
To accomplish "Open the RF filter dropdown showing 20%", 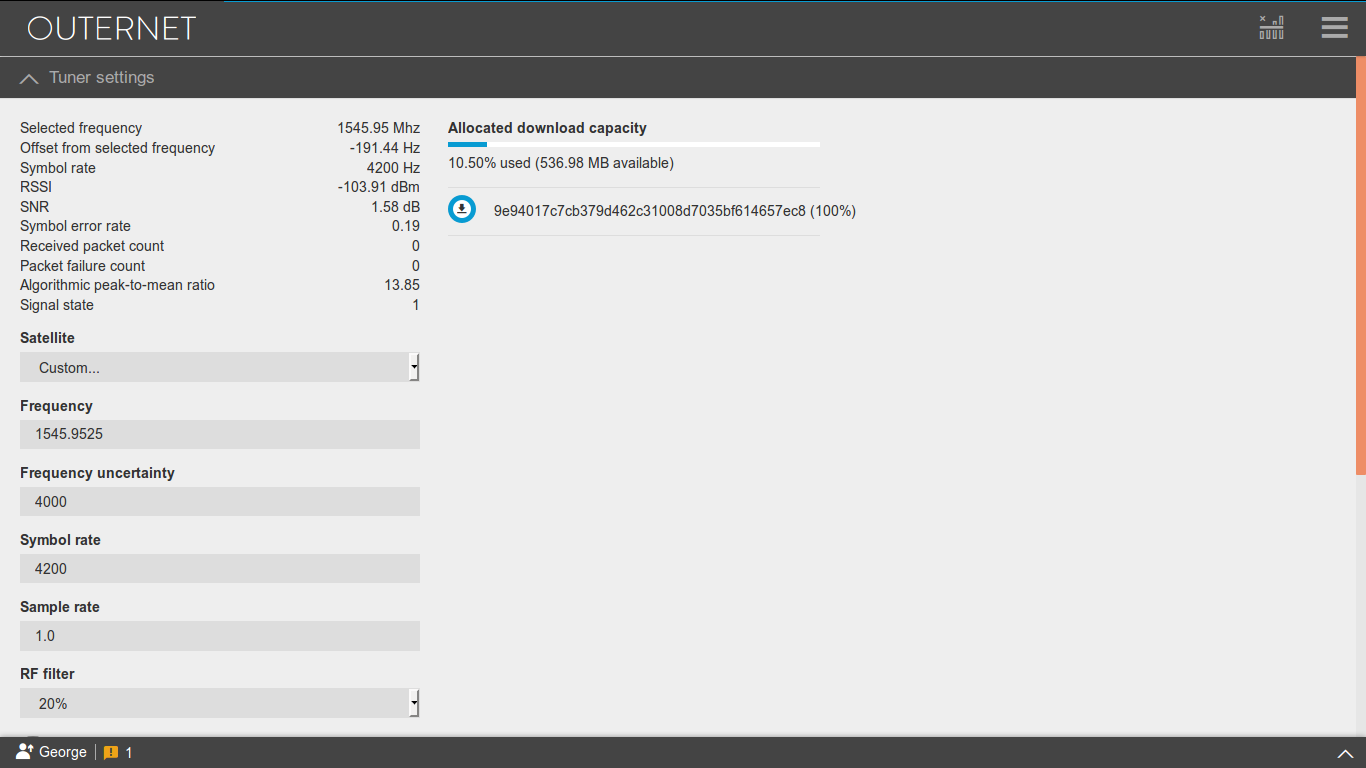I will [x=220, y=703].
